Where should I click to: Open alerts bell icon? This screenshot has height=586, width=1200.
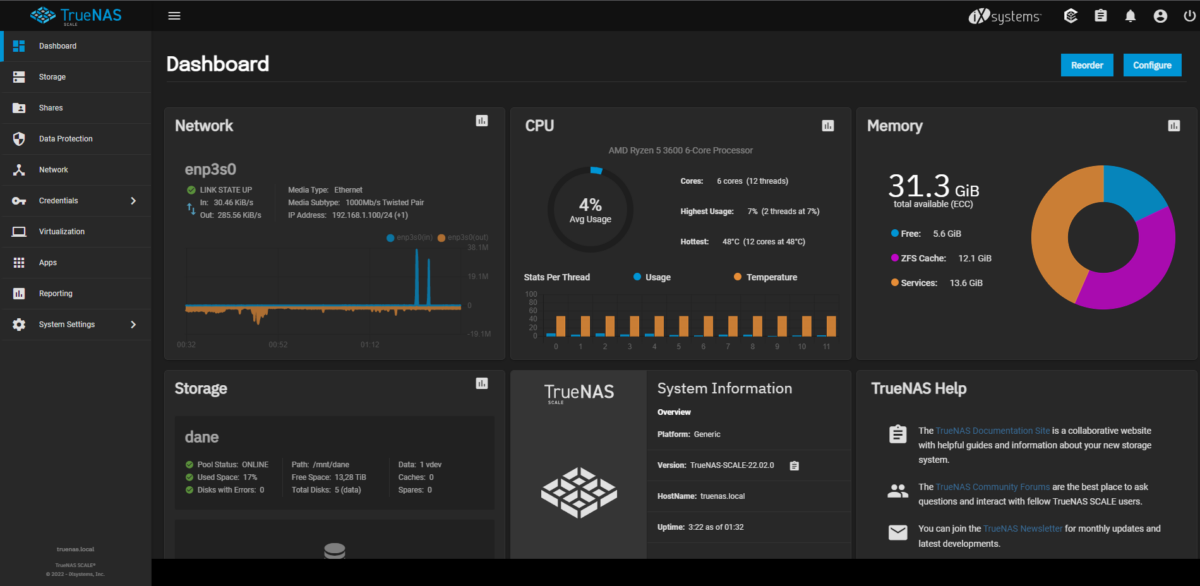pyautogui.click(x=1130, y=16)
